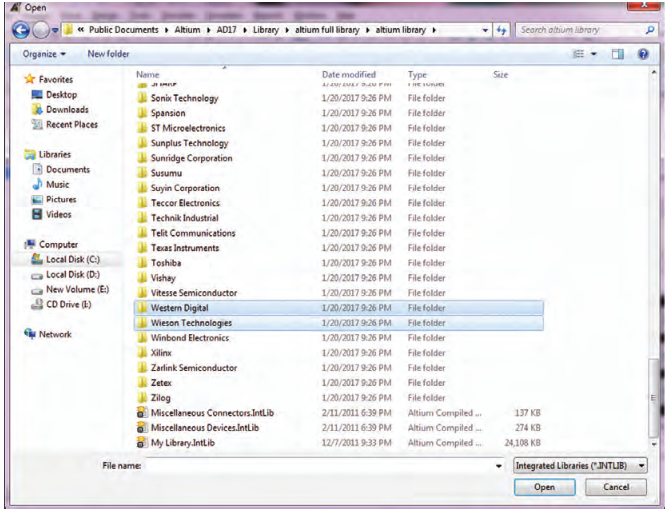
Task: Click the New folder button
Action: (x=108, y=54)
